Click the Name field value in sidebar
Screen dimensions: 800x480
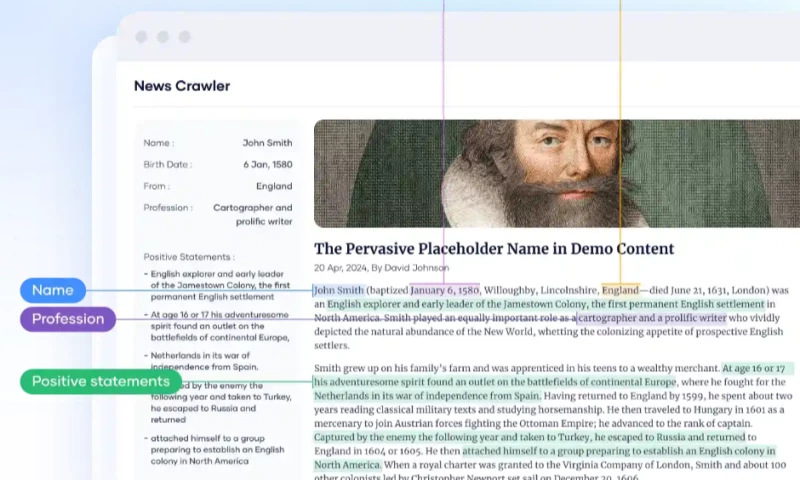(267, 143)
